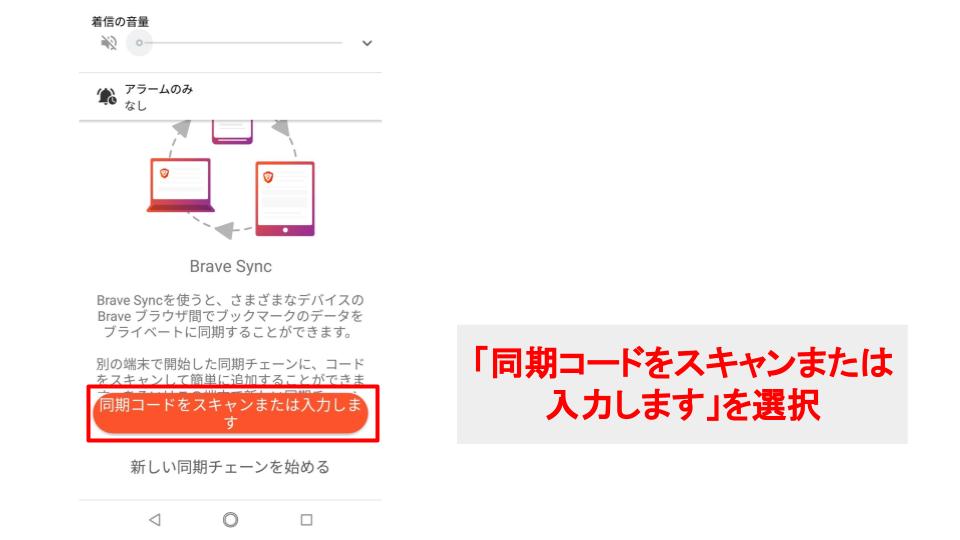Image resolution: width=960 pixels, height=540 pixels.
Task: Tap the Android home circle button
Action: coord(230,520)
